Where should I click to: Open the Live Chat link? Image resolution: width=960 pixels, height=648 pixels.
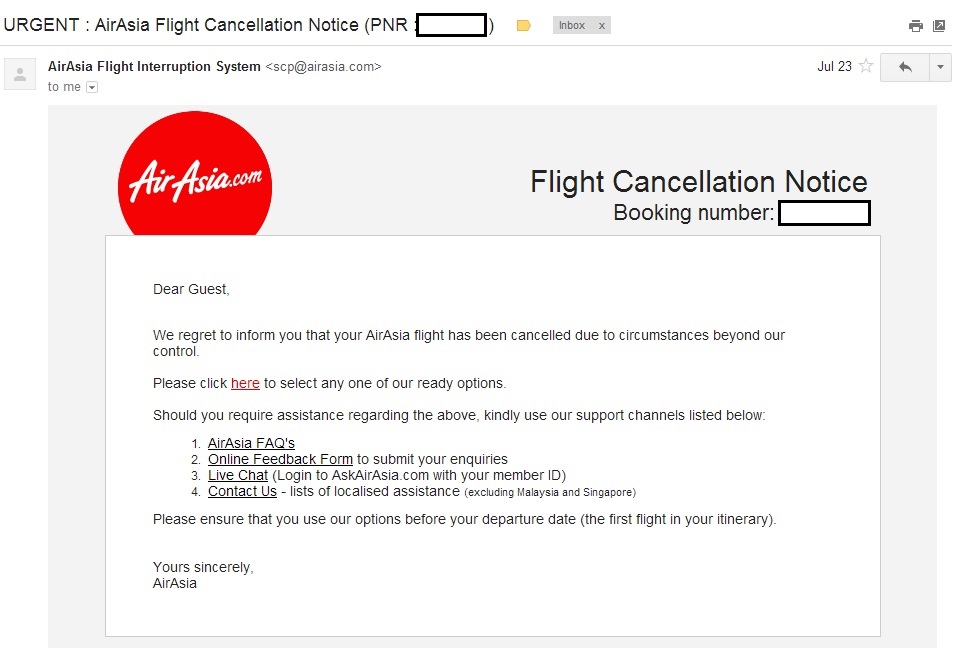pyautogui.click(x=238, y=475)
